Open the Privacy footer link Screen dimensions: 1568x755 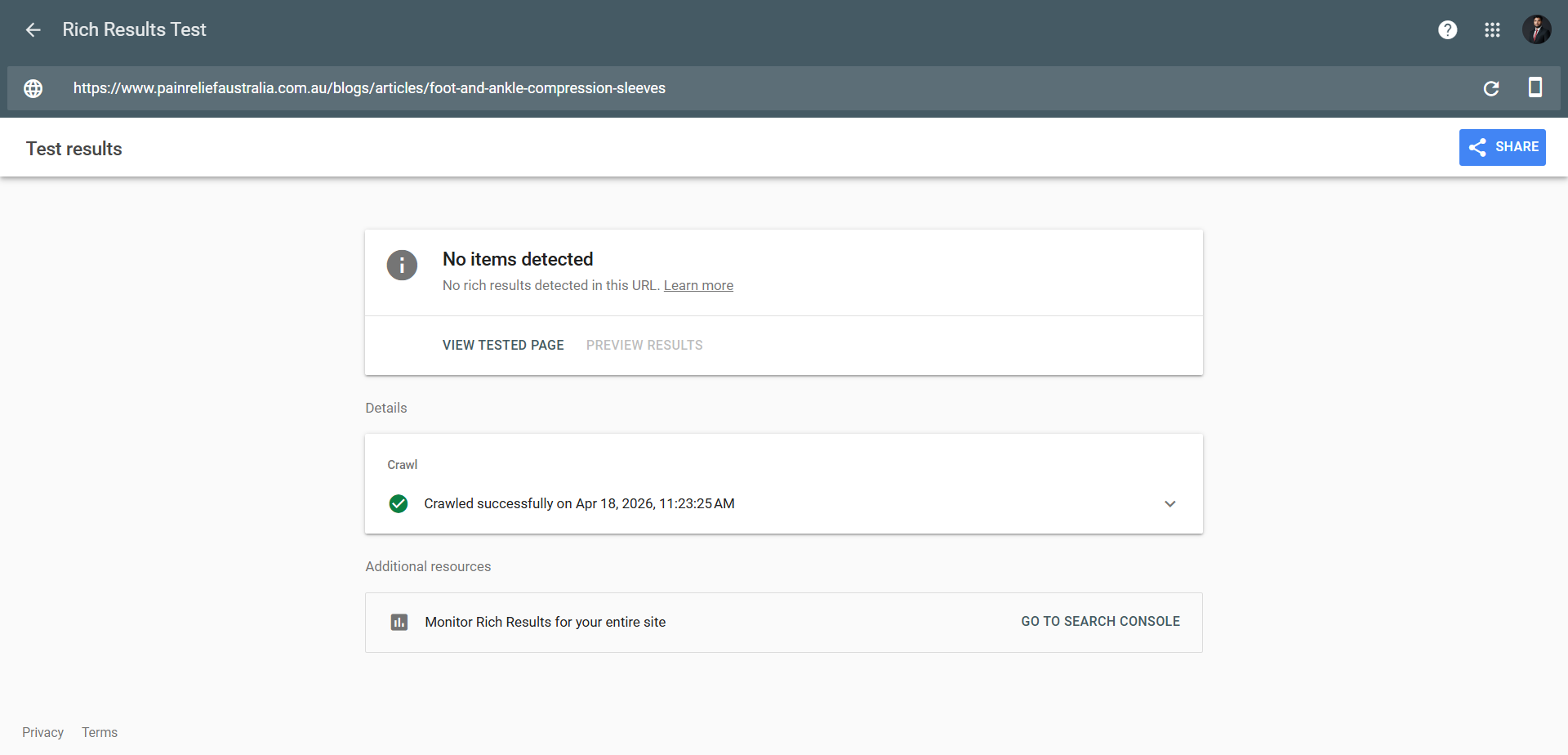point(42,733)
